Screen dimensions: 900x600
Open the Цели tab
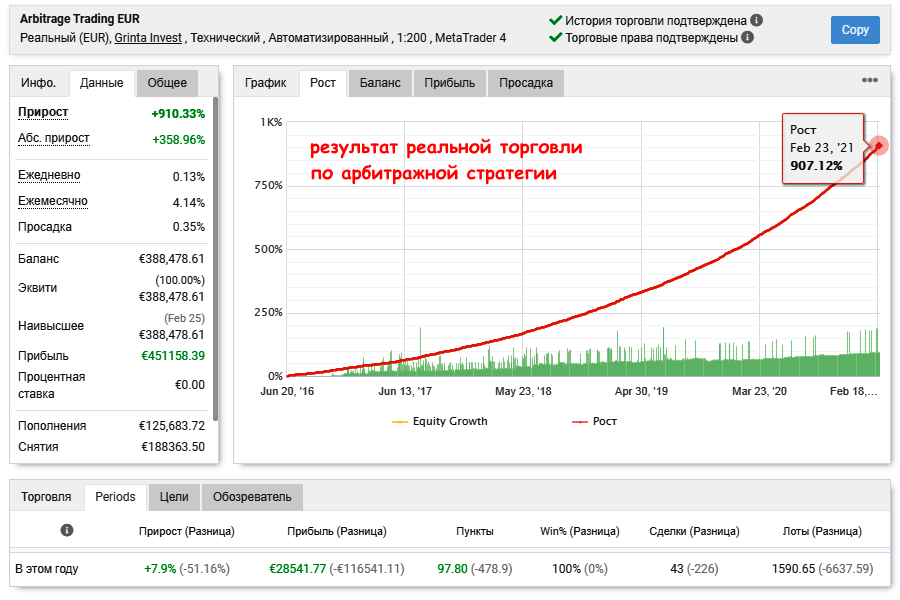tap(174, 496)
